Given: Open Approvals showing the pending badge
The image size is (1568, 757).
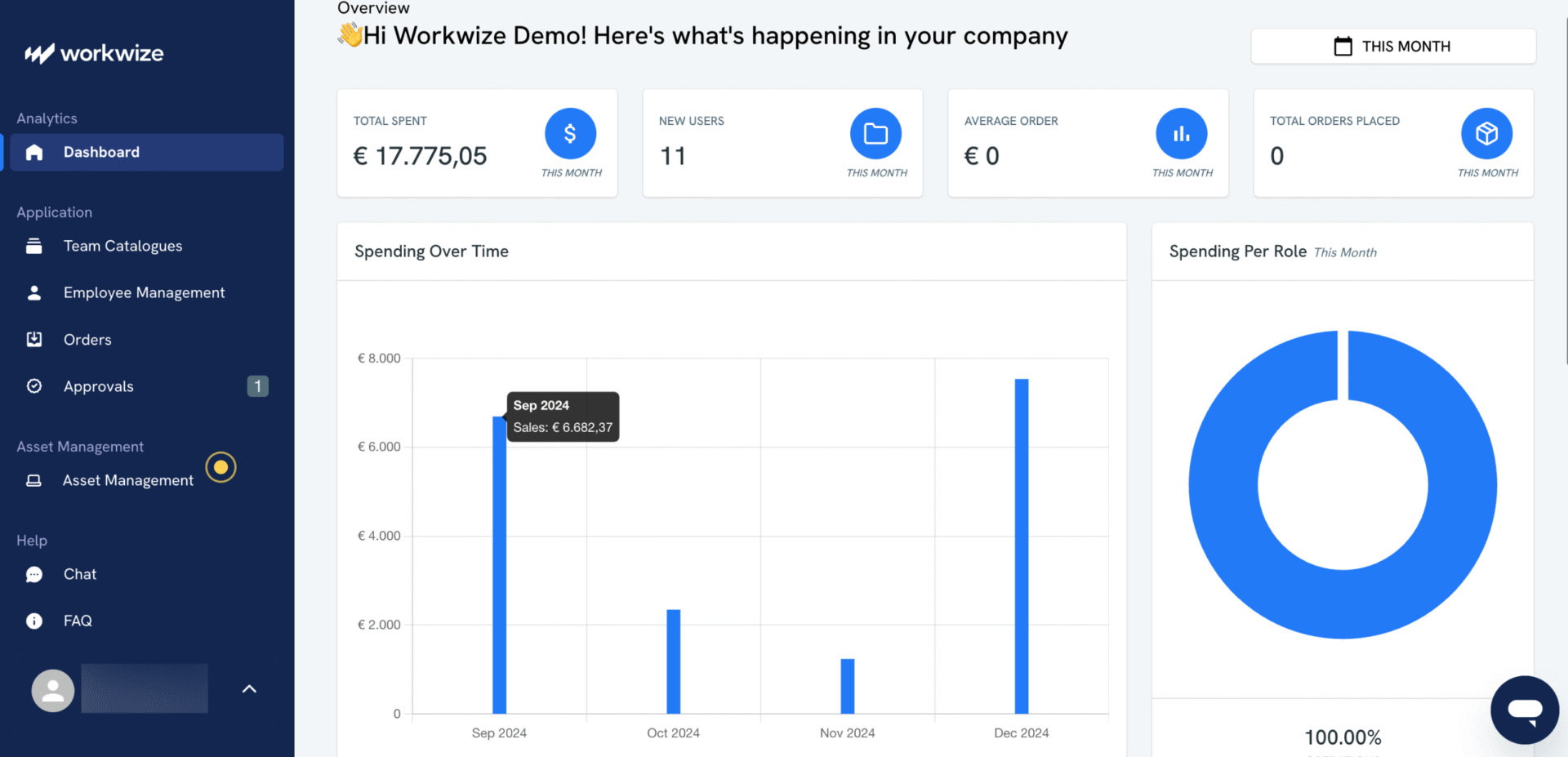Looking at the screenshot, I should 98,385.
